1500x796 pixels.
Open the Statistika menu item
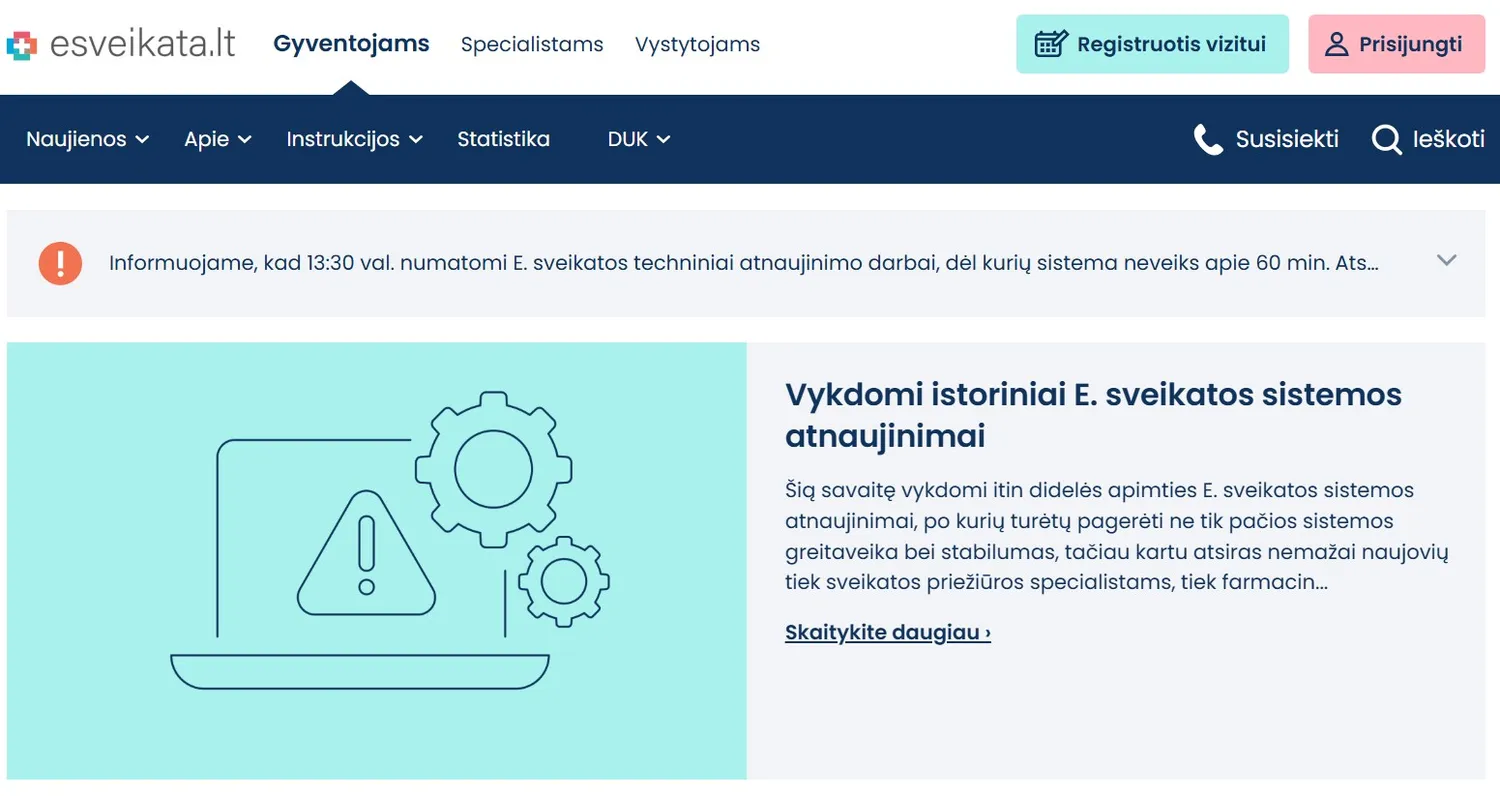click(503, 140)
